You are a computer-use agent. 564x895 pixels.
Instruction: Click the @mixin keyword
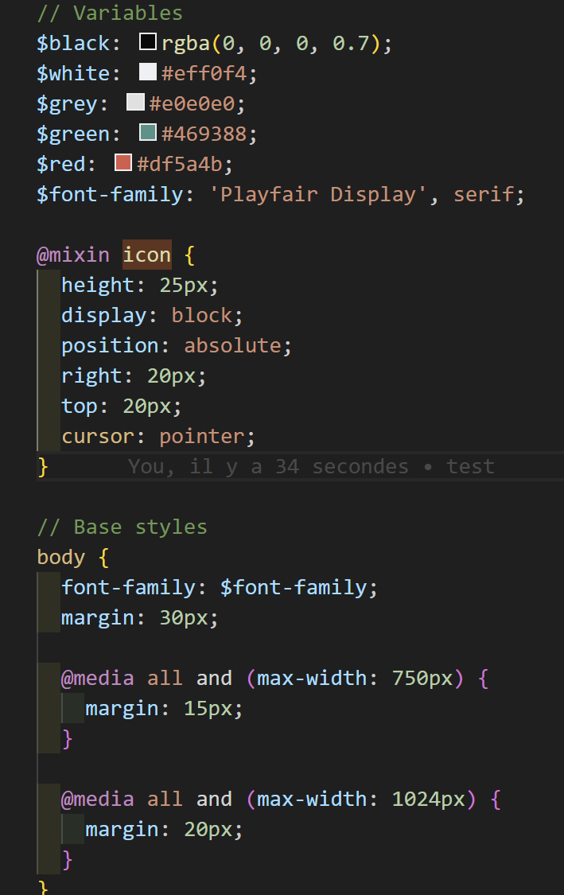pos(73,255)
